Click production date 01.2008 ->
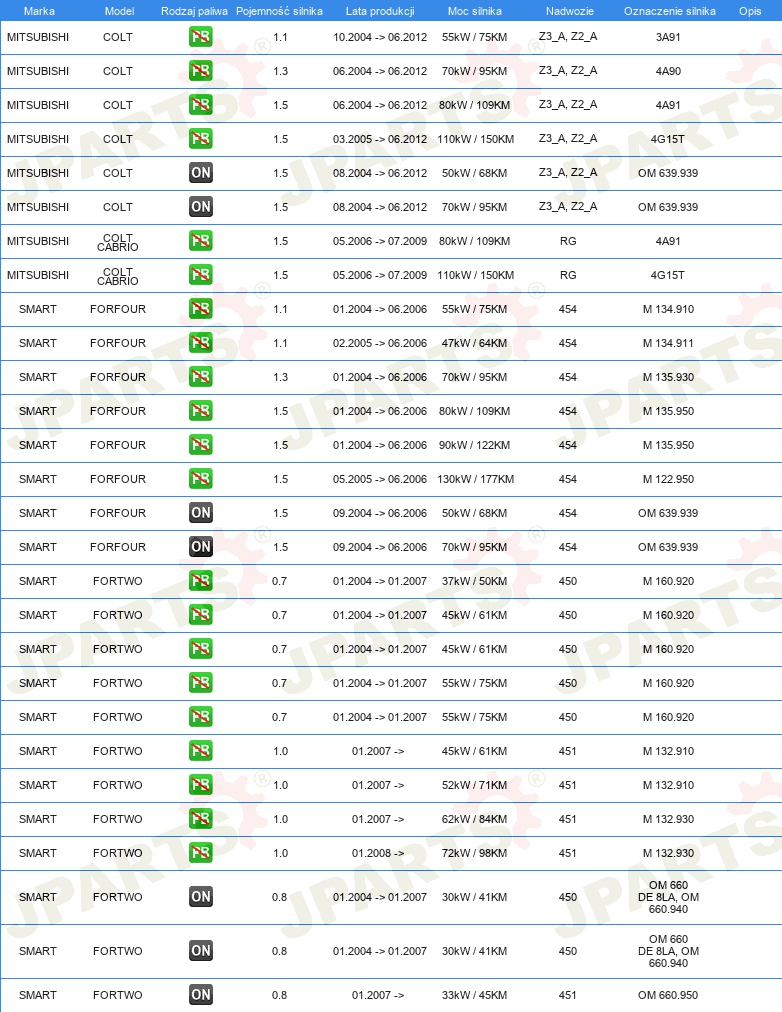The height and width of the screenshot is (1012, 782). click(378, 853)
